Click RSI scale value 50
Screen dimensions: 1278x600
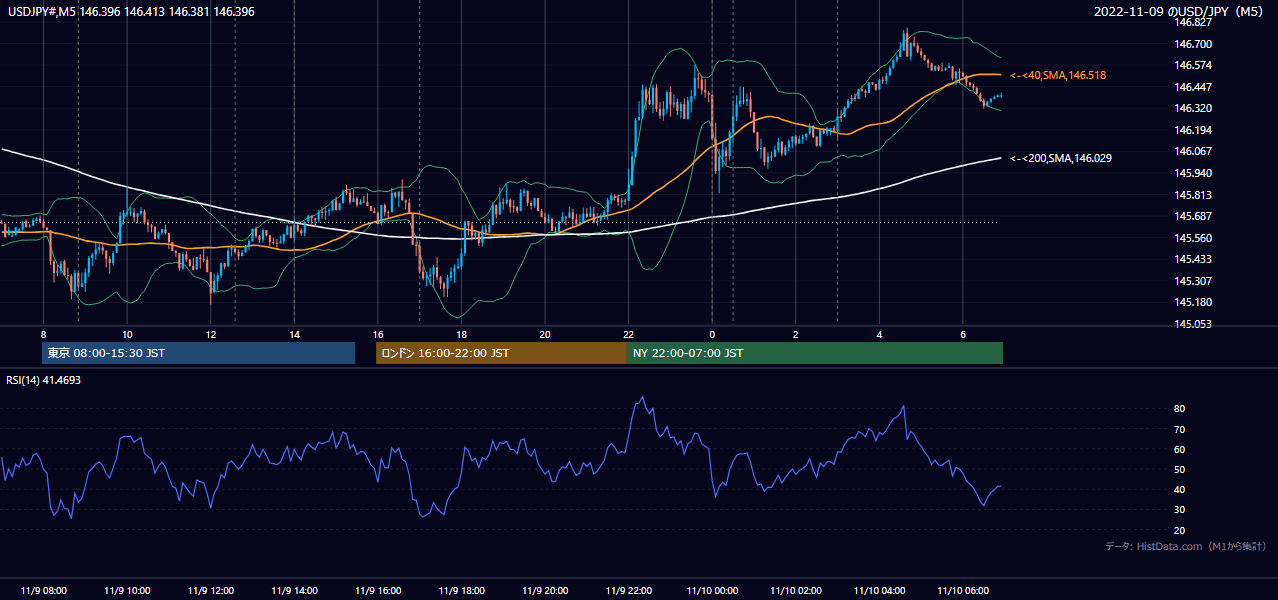coord(1180,469)
